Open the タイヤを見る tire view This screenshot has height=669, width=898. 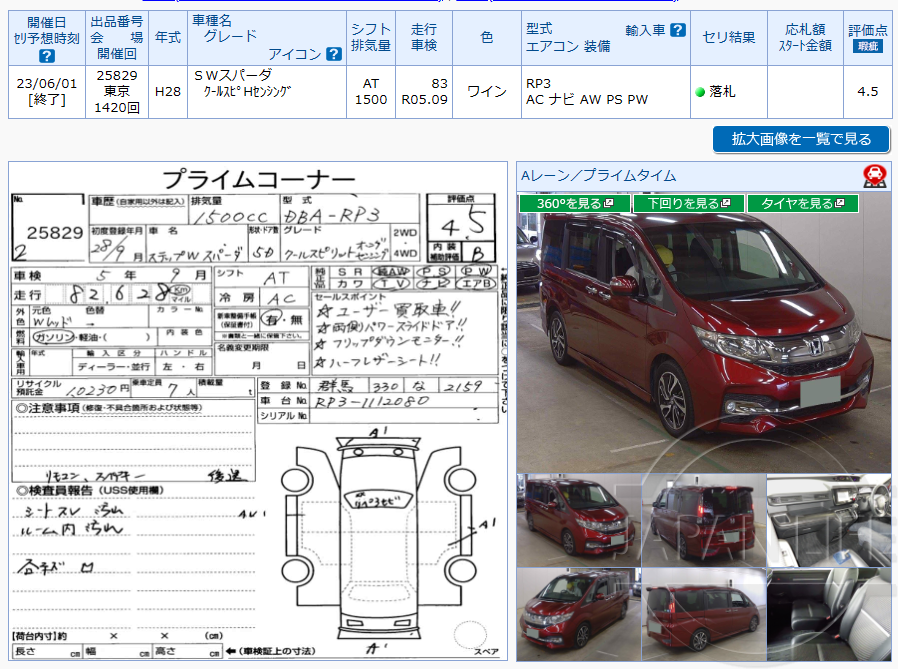[805, 202]
